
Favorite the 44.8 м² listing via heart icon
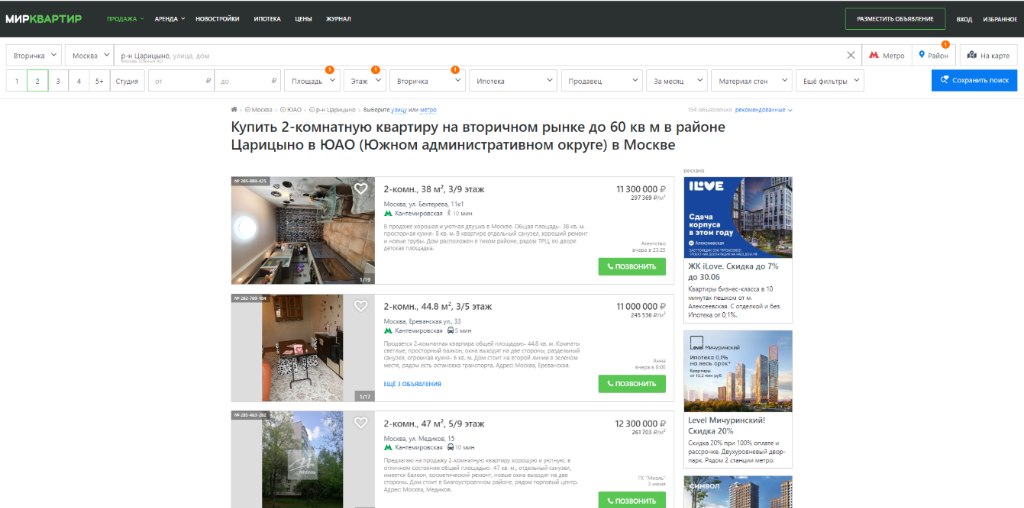point(360,305)
